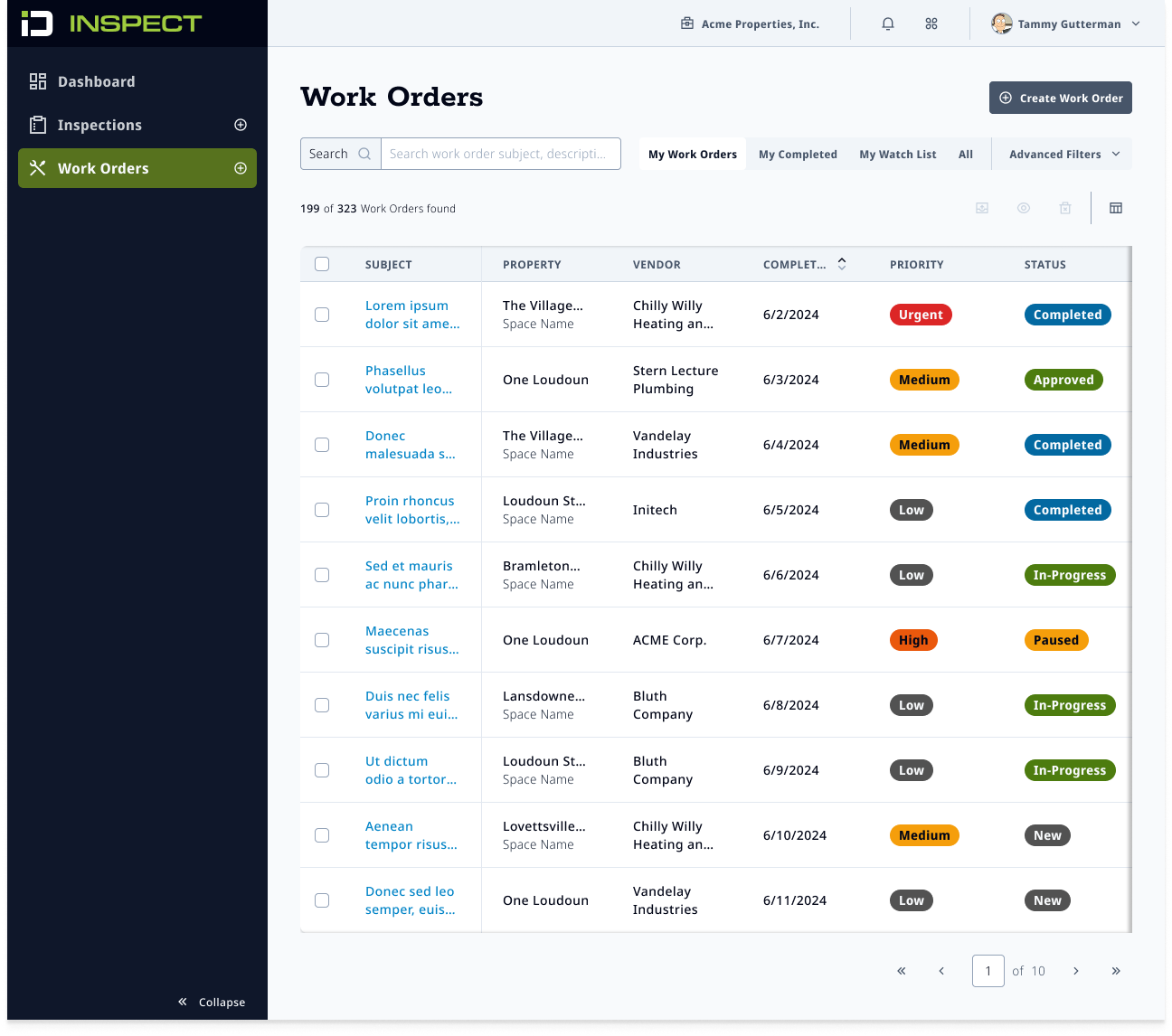Click the Property column header

[x=532, y=265]
